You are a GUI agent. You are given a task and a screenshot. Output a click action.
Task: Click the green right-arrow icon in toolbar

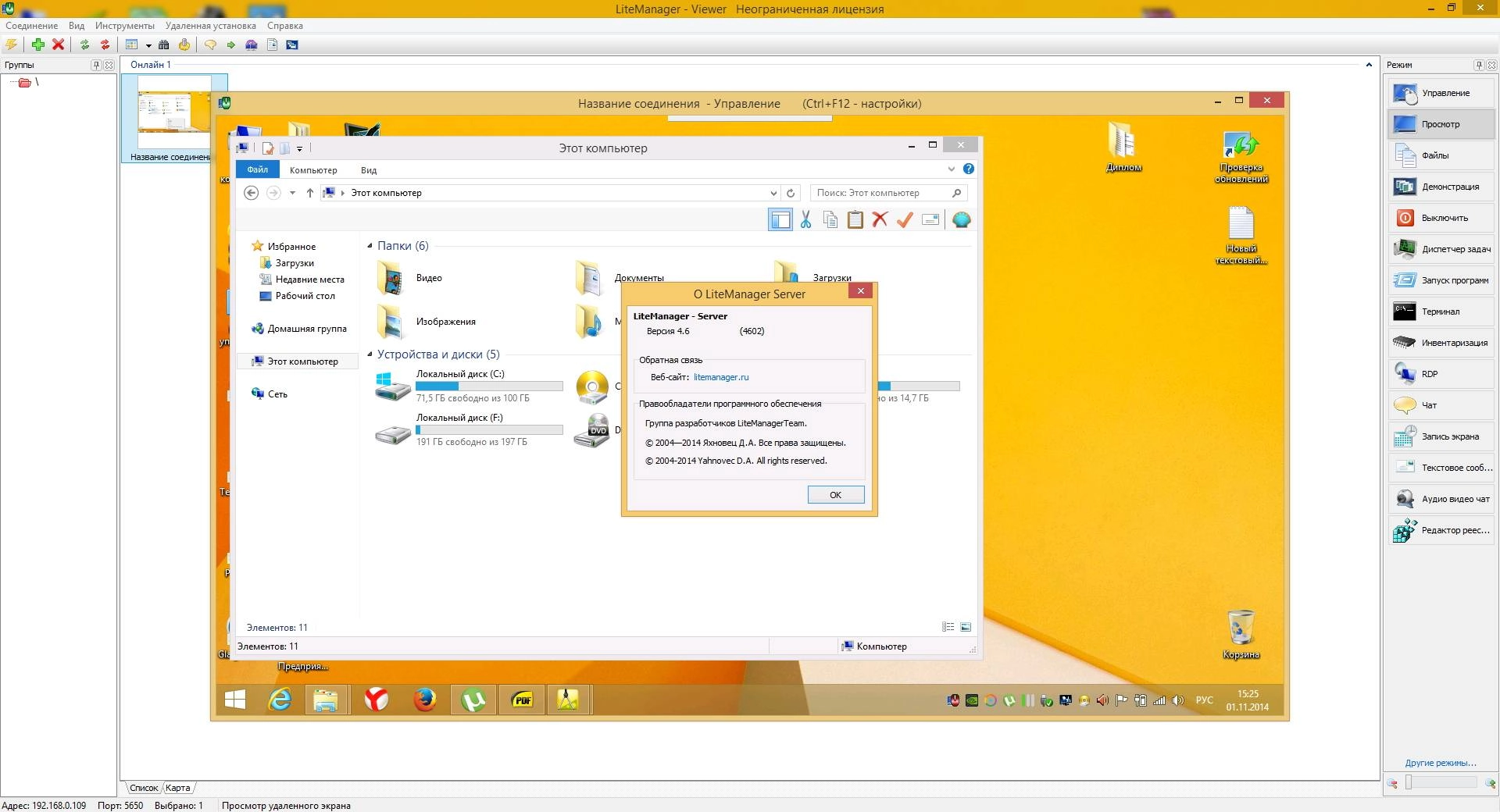pyautogui.click(x=231, y=45)
